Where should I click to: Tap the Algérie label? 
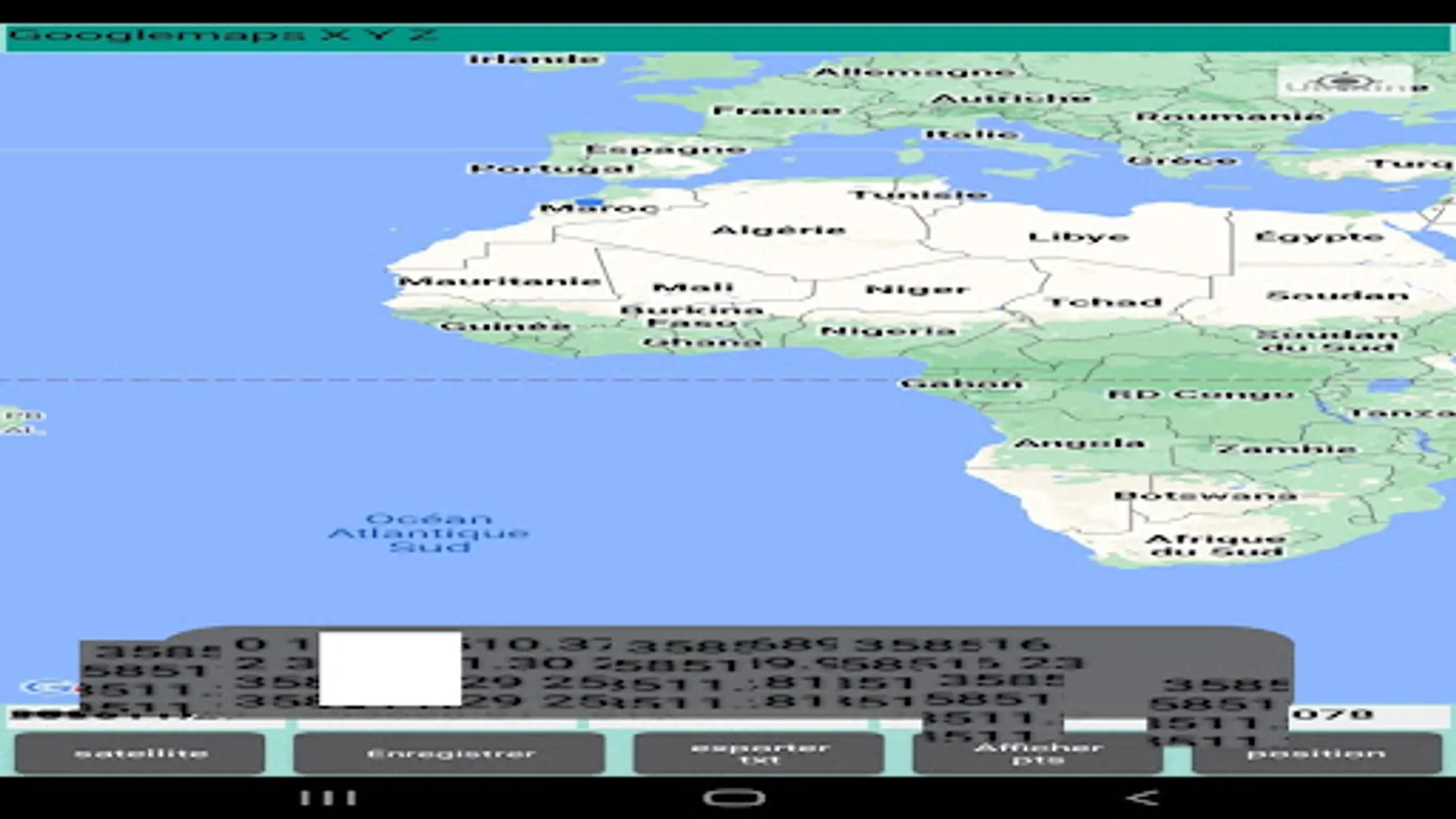click(x=779, y=230)
